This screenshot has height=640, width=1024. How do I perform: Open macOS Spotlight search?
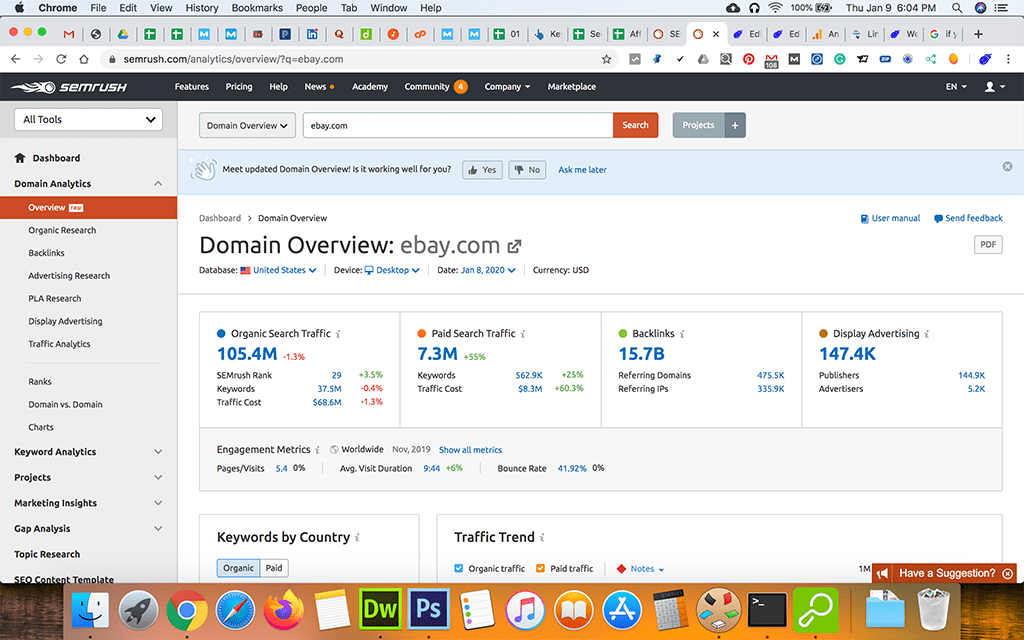[957, 8]
